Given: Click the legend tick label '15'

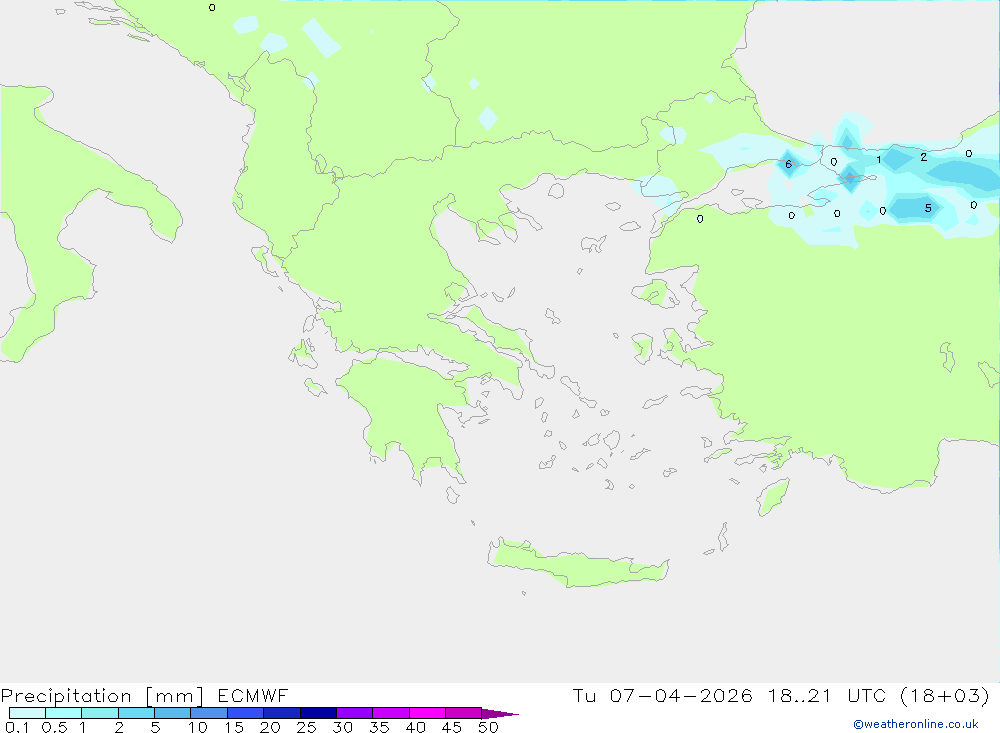Looking at the screenshot, I should 234,727.
